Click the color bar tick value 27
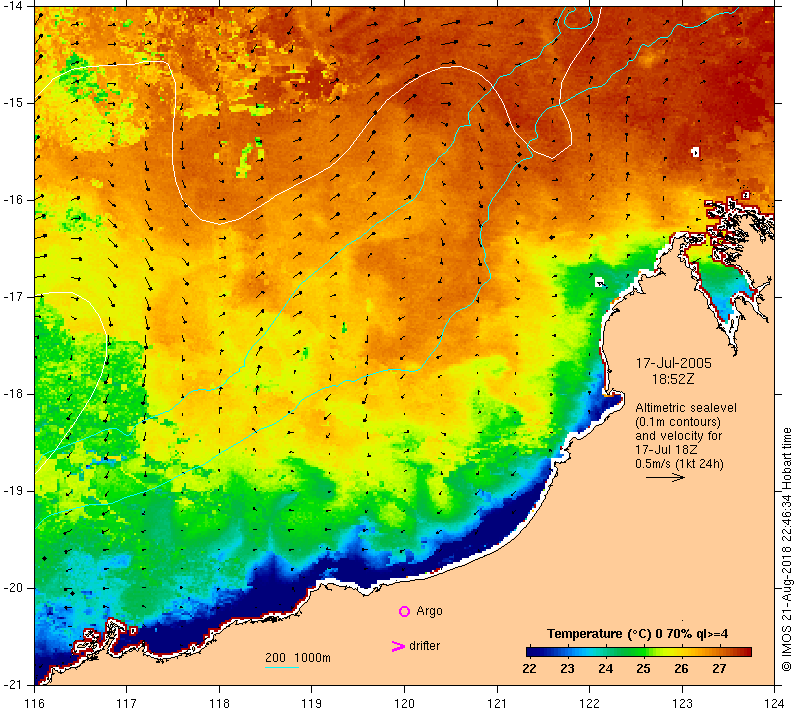The width and height of the screenshot is (800, 710). [719, 669]
